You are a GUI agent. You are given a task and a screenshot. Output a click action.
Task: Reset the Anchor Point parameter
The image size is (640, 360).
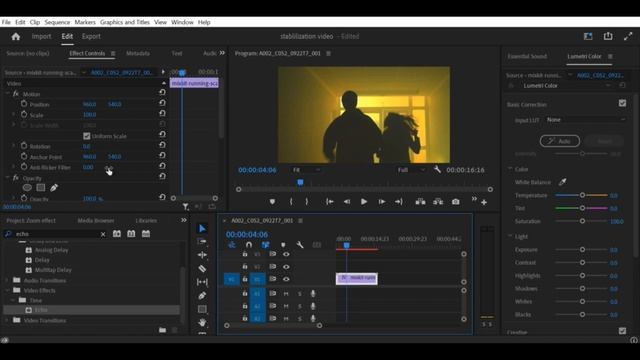coord(162,156)
